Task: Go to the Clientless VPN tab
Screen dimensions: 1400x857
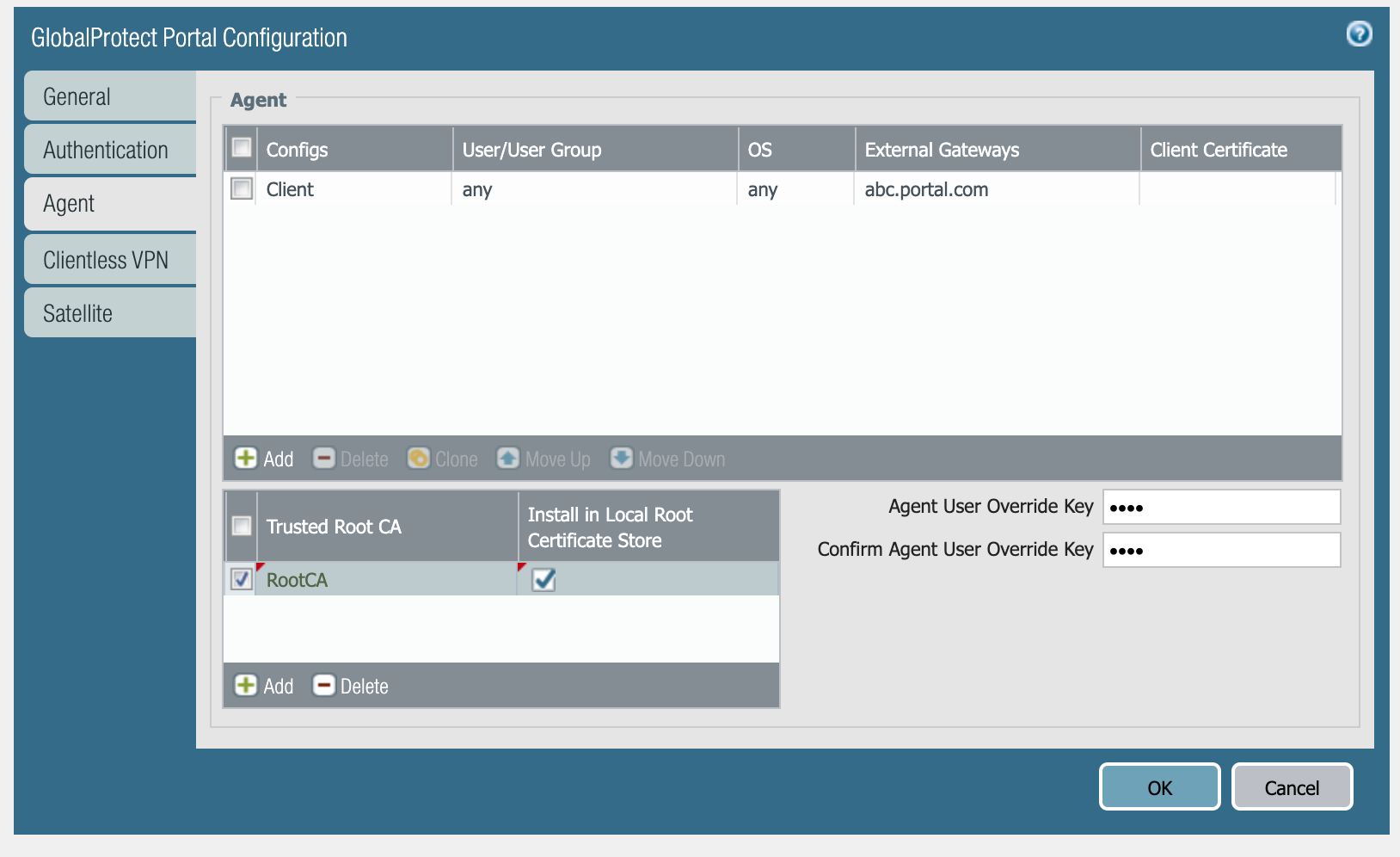Action: pyautogui.click(x=110, y=260)
